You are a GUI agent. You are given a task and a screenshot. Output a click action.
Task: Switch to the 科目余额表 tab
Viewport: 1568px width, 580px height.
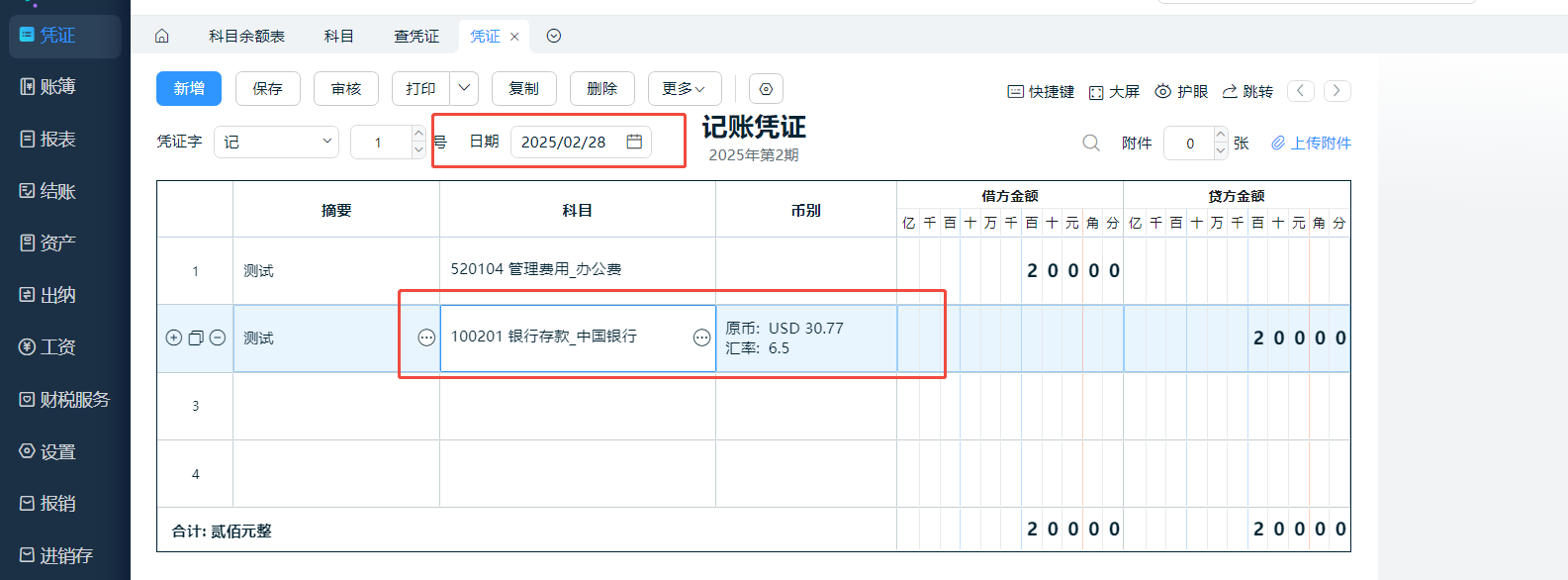(x=246, y=37)
